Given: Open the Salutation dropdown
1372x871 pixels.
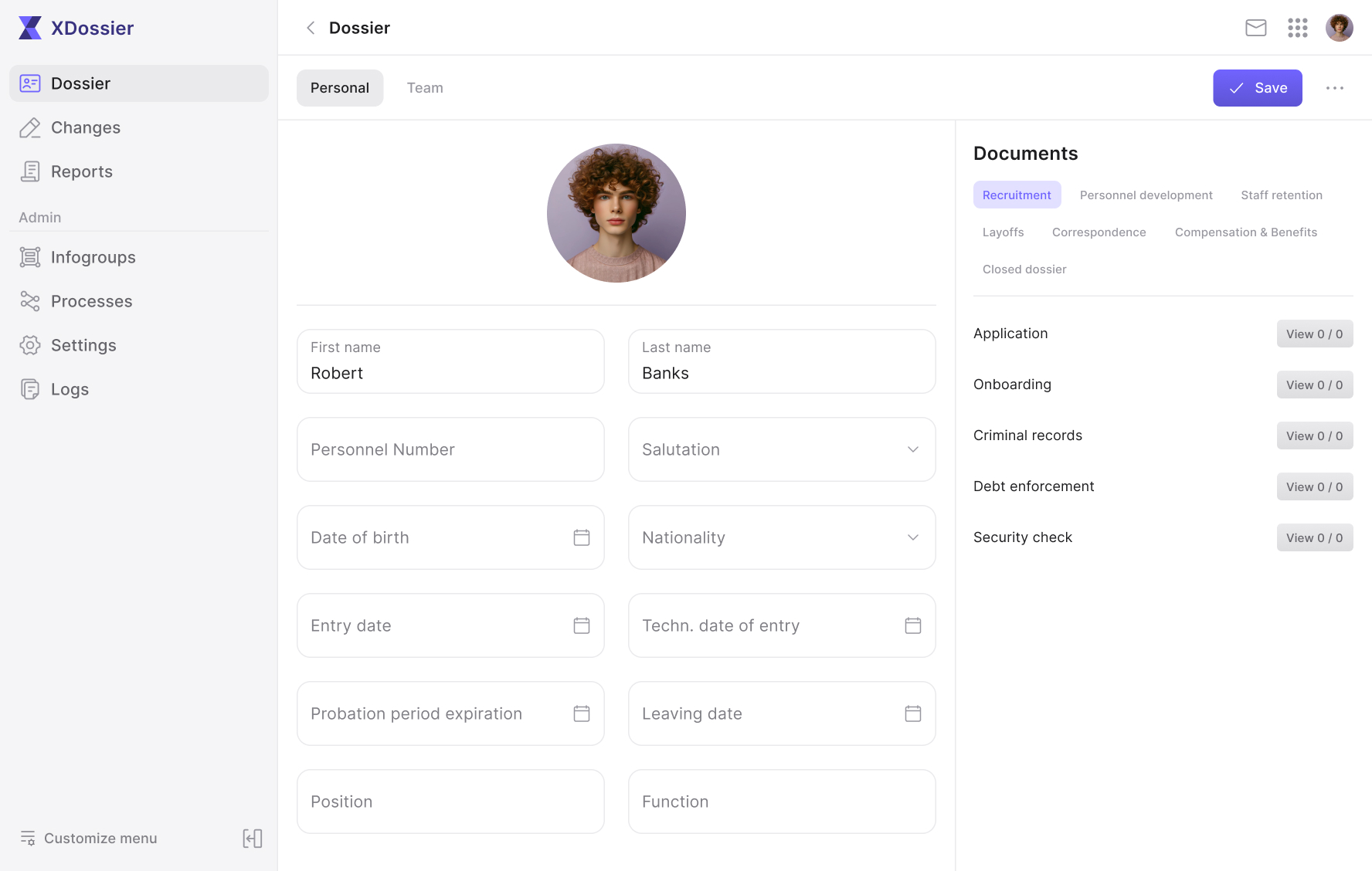Looking at the screenshot, I should (x=782, y=449).
